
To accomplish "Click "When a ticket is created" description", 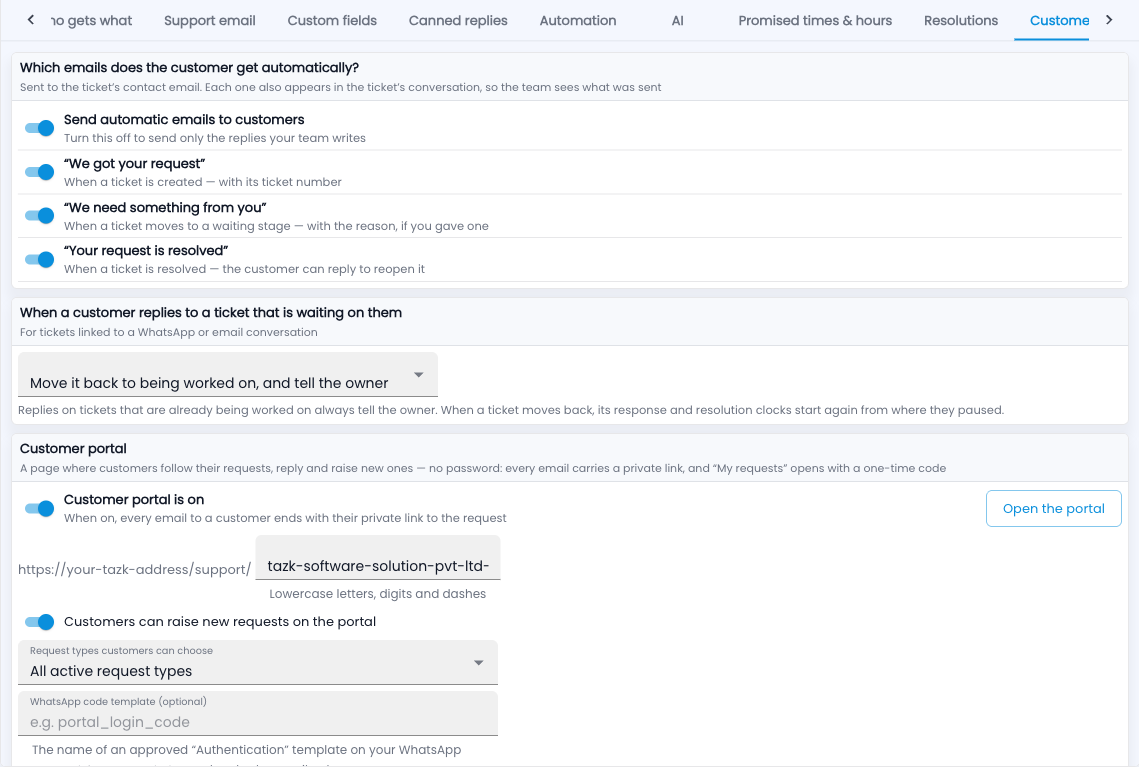I will (203, 182).
